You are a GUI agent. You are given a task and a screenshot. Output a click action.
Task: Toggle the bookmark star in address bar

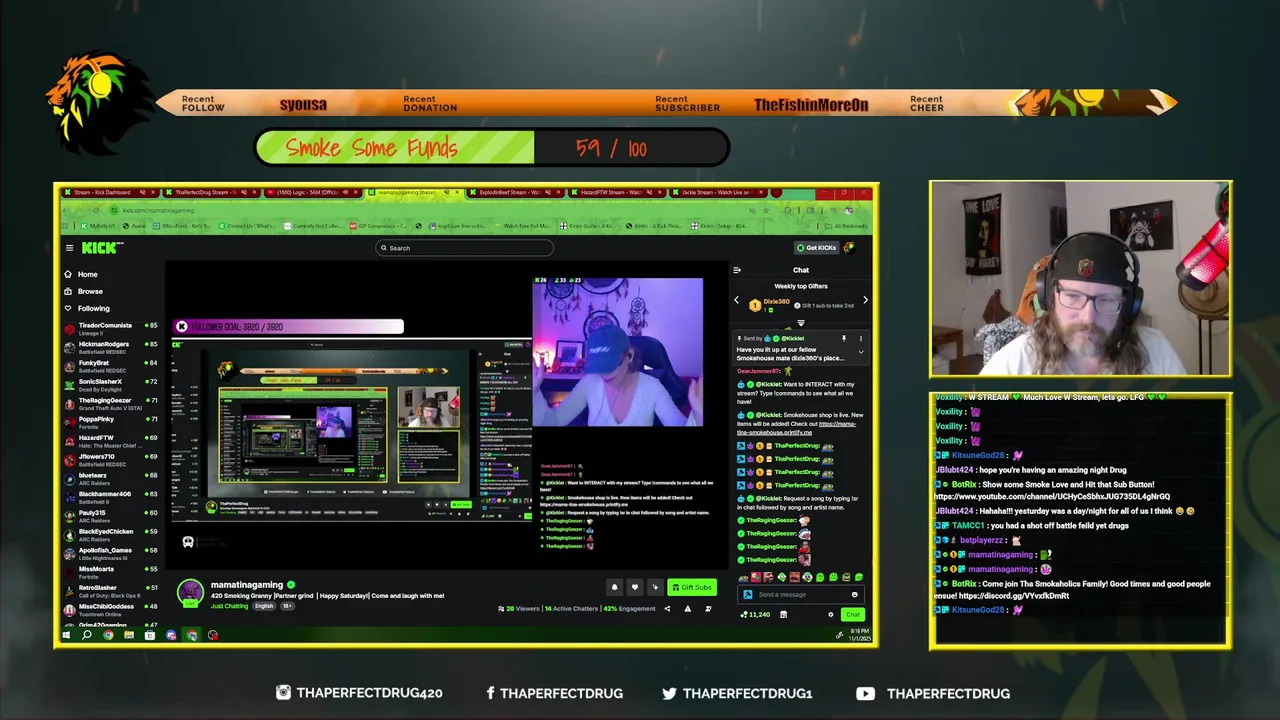pyautogui.click(x=766, y=210)
